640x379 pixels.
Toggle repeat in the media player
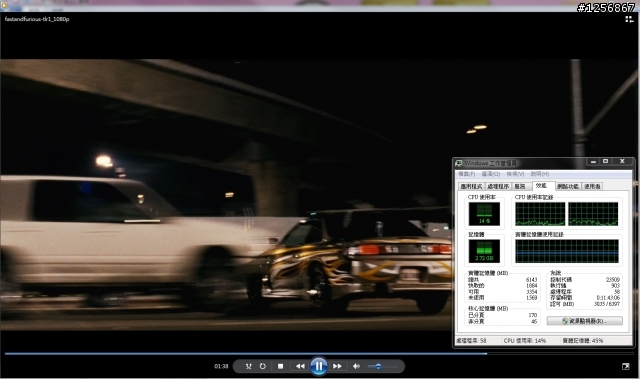click(x=262, y=366)
